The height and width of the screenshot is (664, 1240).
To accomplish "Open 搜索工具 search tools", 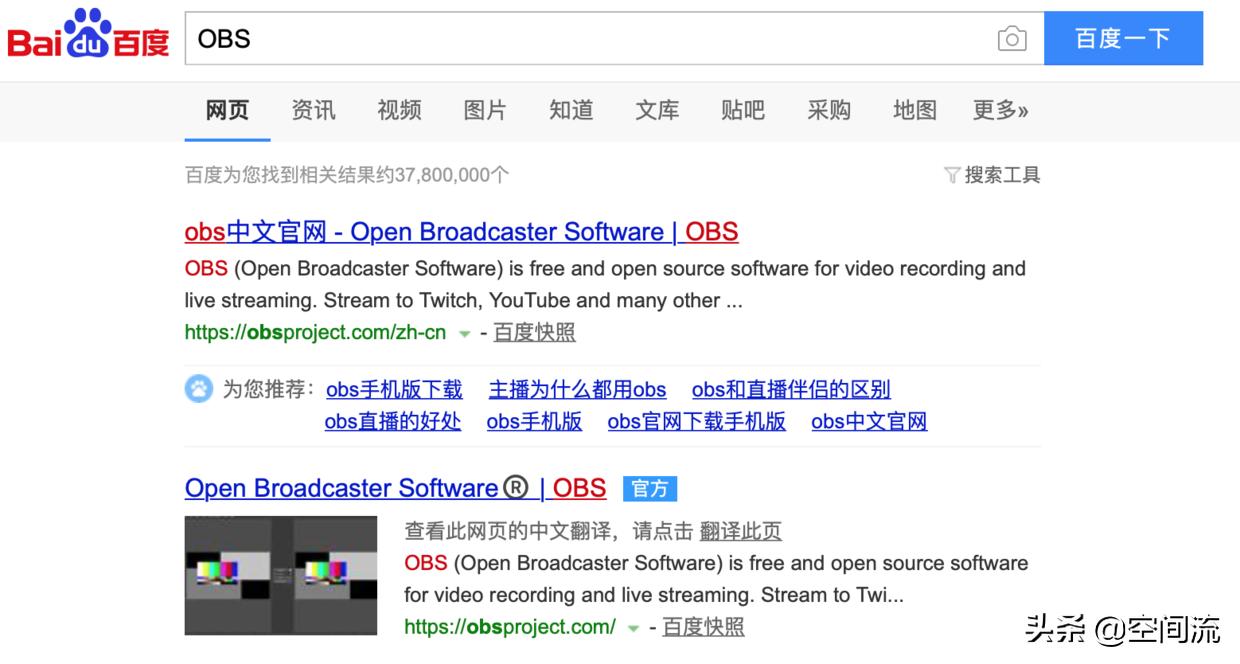I will pyautogui.click(x=1002, y=175).
